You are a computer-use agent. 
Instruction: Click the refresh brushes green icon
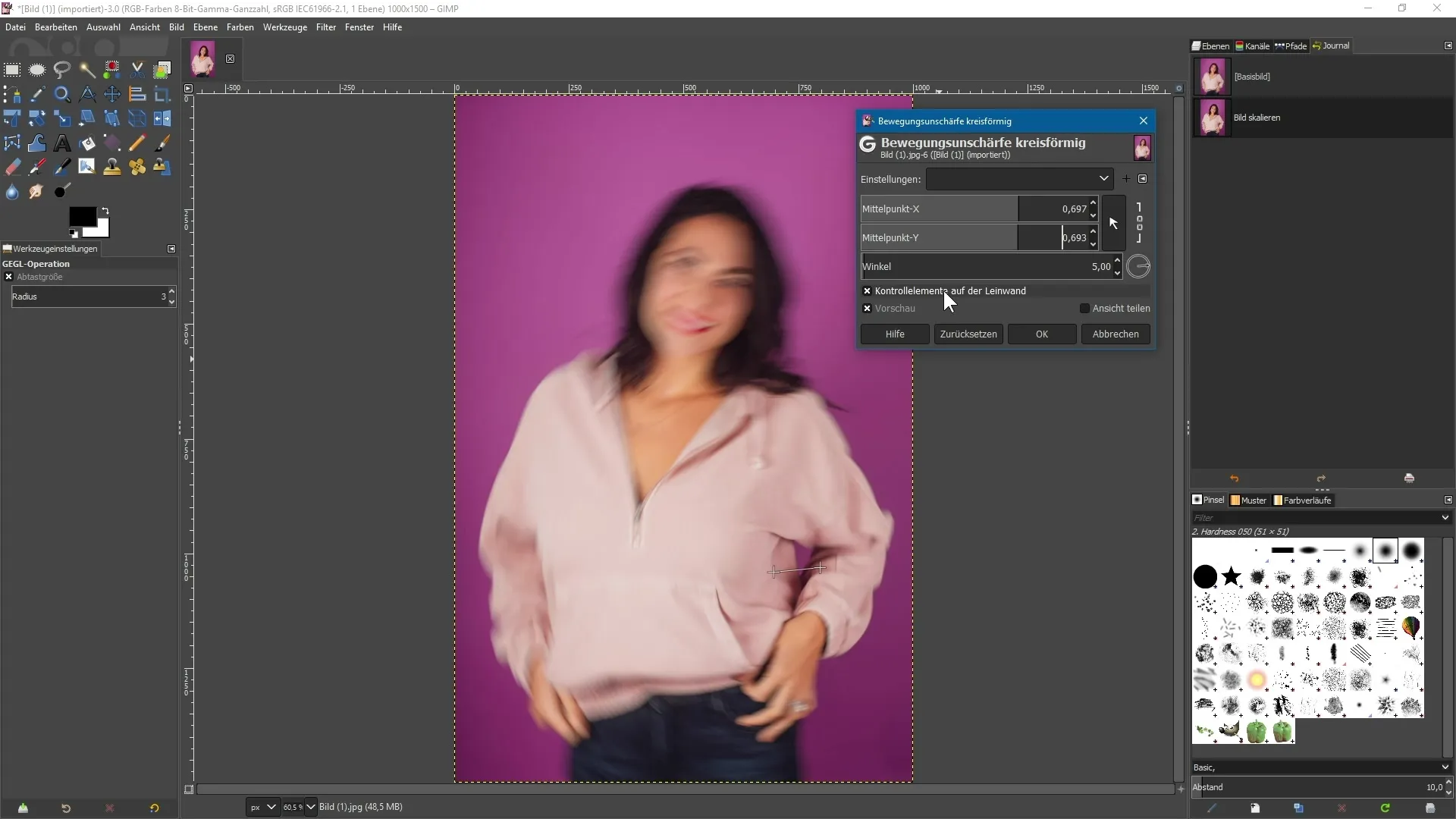pos(1385,808)
